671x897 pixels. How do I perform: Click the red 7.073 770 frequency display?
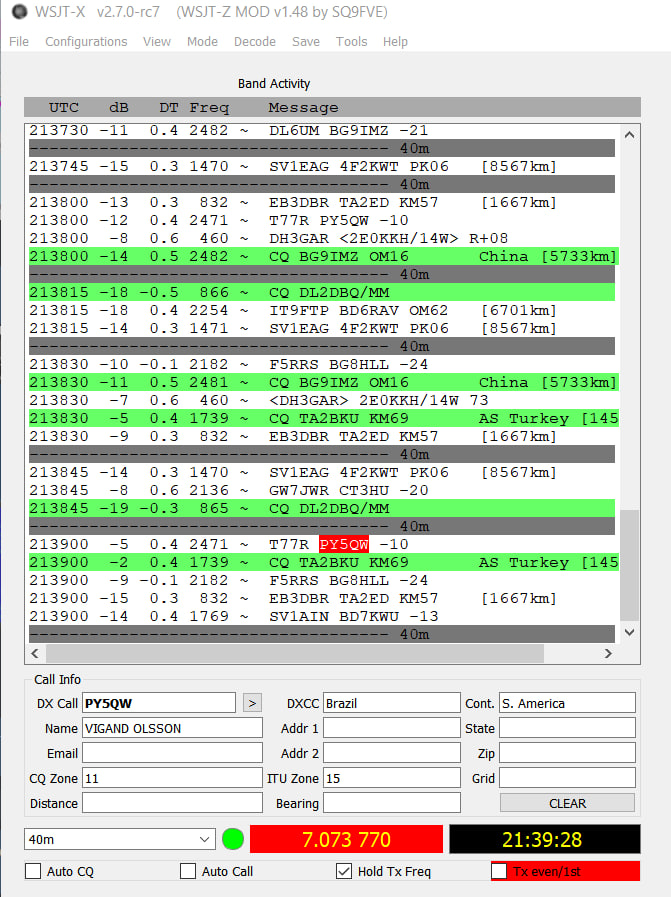click(346, 839)
